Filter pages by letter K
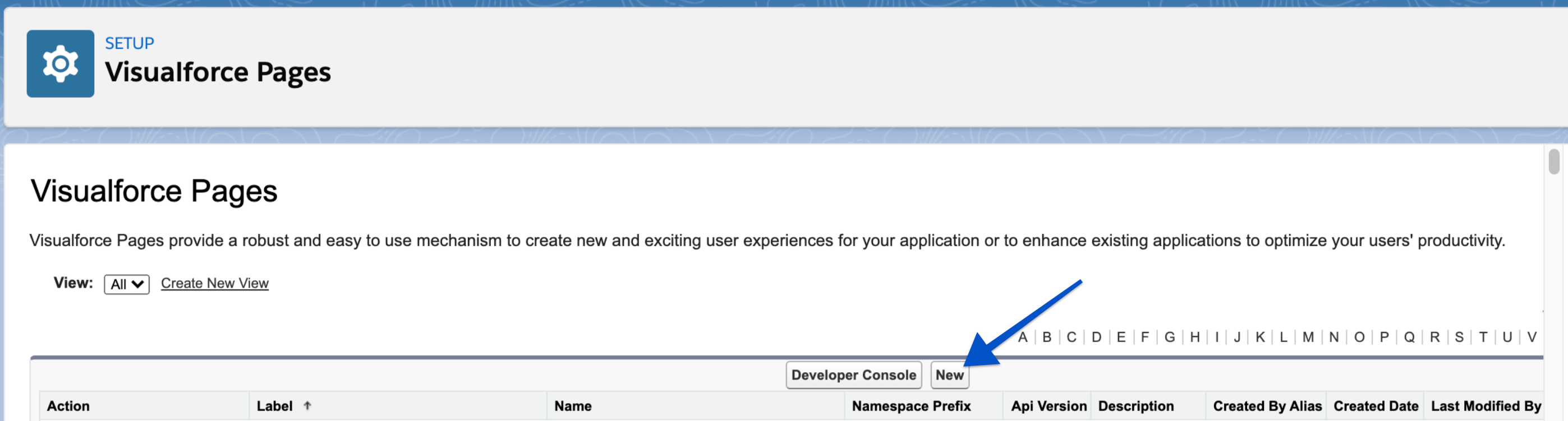Viewport: 1568px width, 421px height. (x=1260, y=337)
